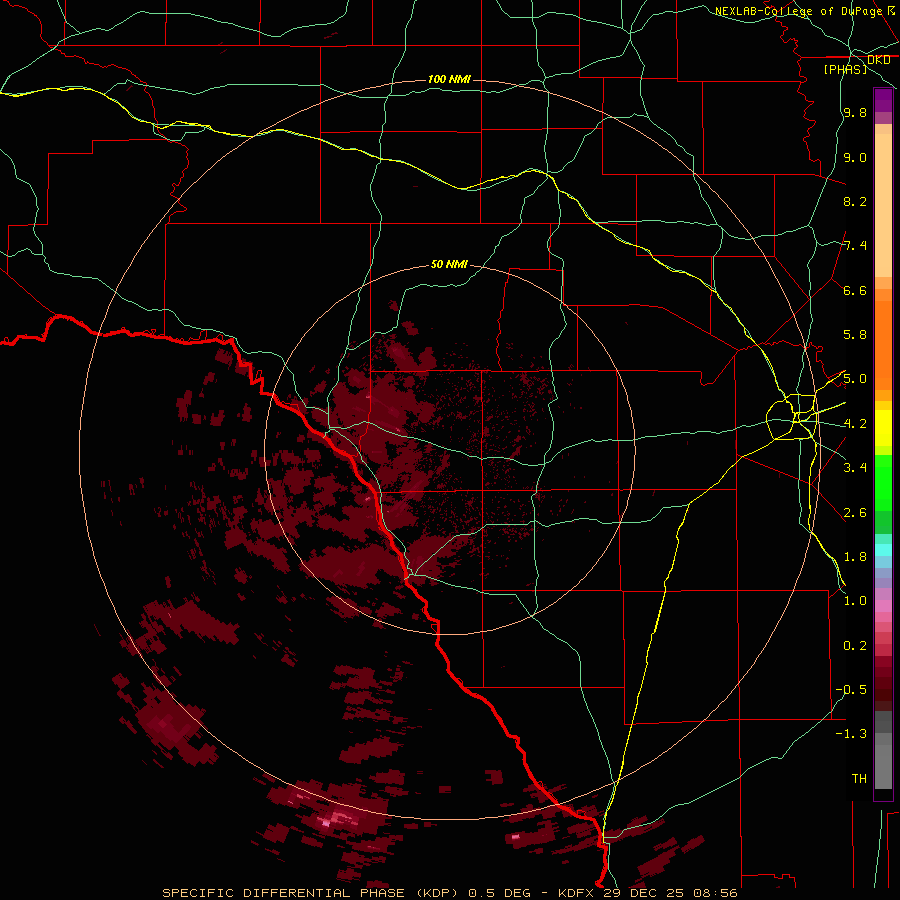
Task: Click the TH threshold label on scale
Action: tap(859, 779)
